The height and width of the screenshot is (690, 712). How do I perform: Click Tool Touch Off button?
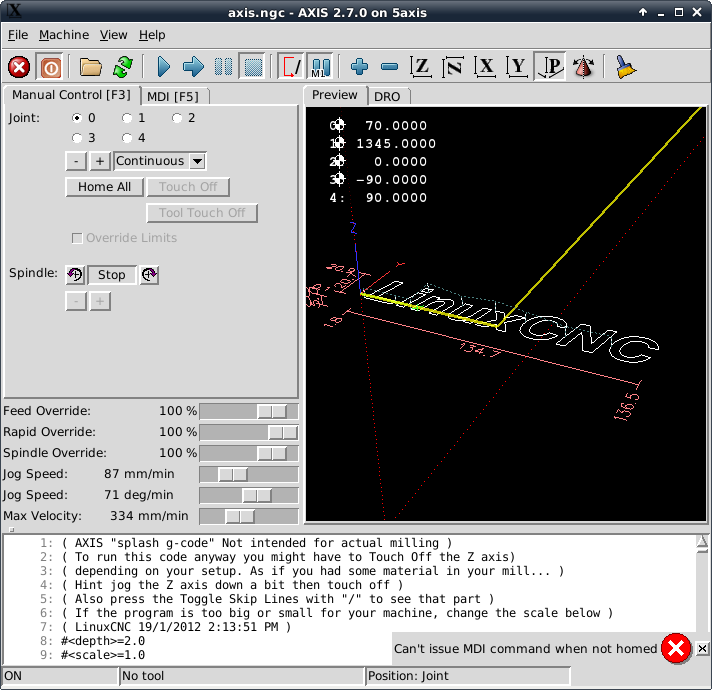click(202, 213)
